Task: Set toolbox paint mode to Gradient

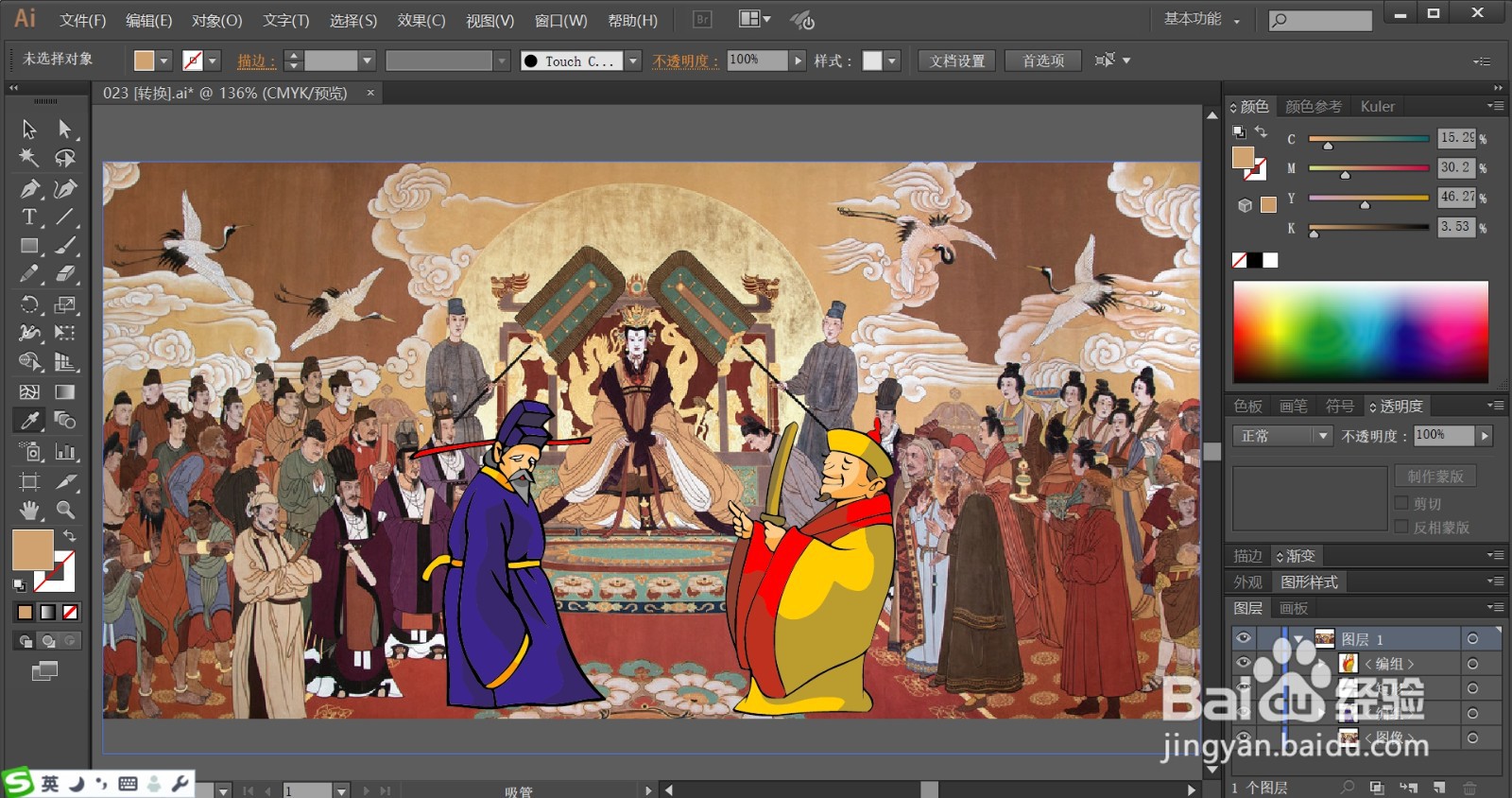Action: coord(47,612)
